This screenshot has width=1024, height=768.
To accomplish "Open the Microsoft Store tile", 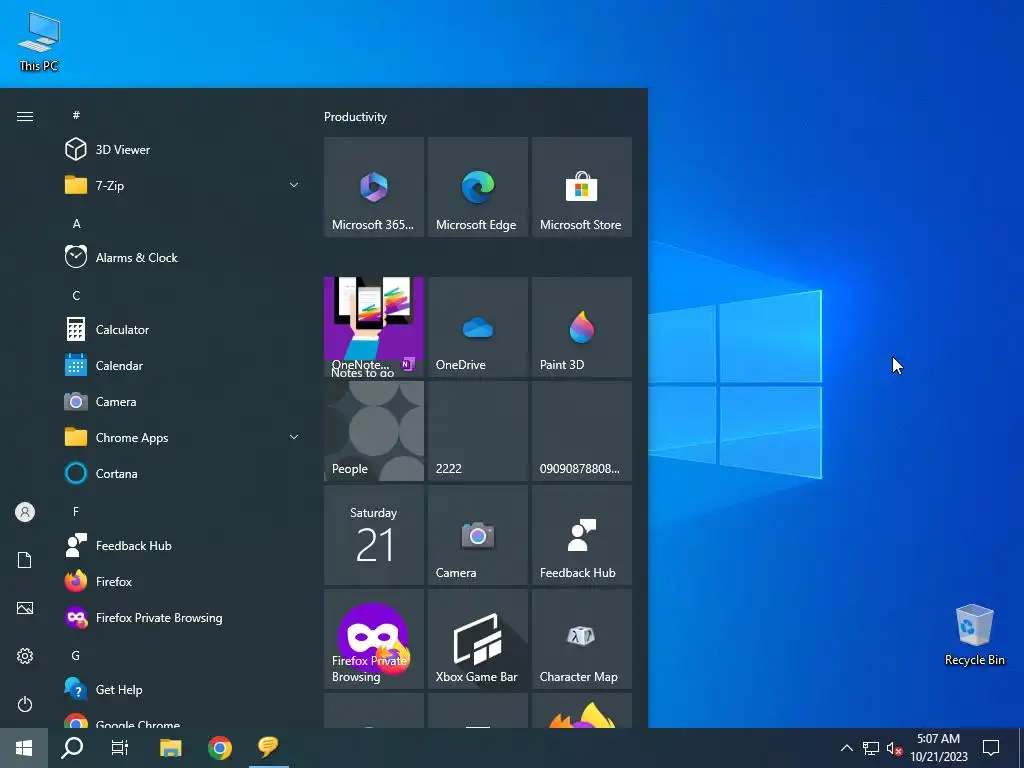I will 582,187.
